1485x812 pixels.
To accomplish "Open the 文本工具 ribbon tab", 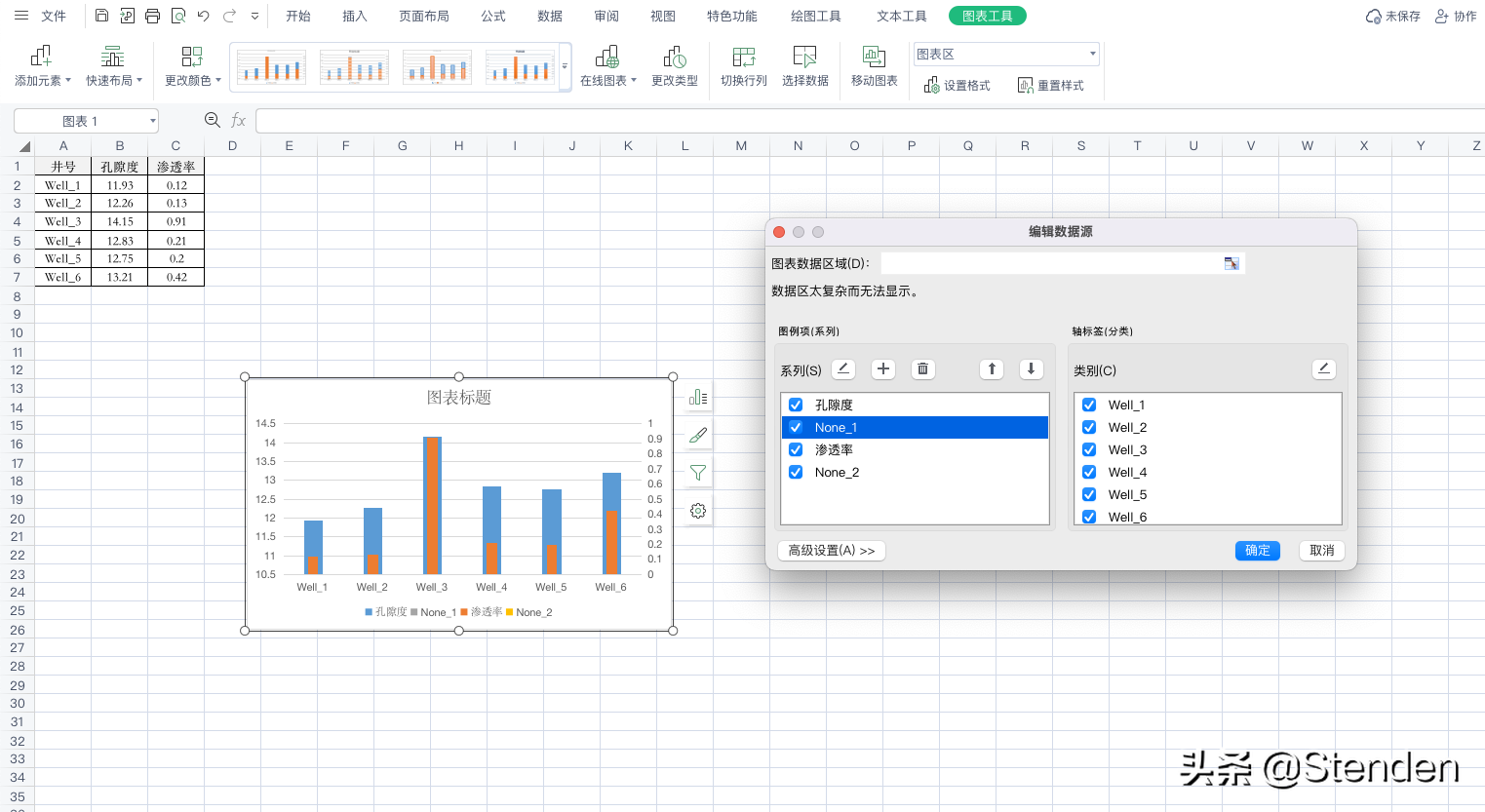I will tap(902, 16).
